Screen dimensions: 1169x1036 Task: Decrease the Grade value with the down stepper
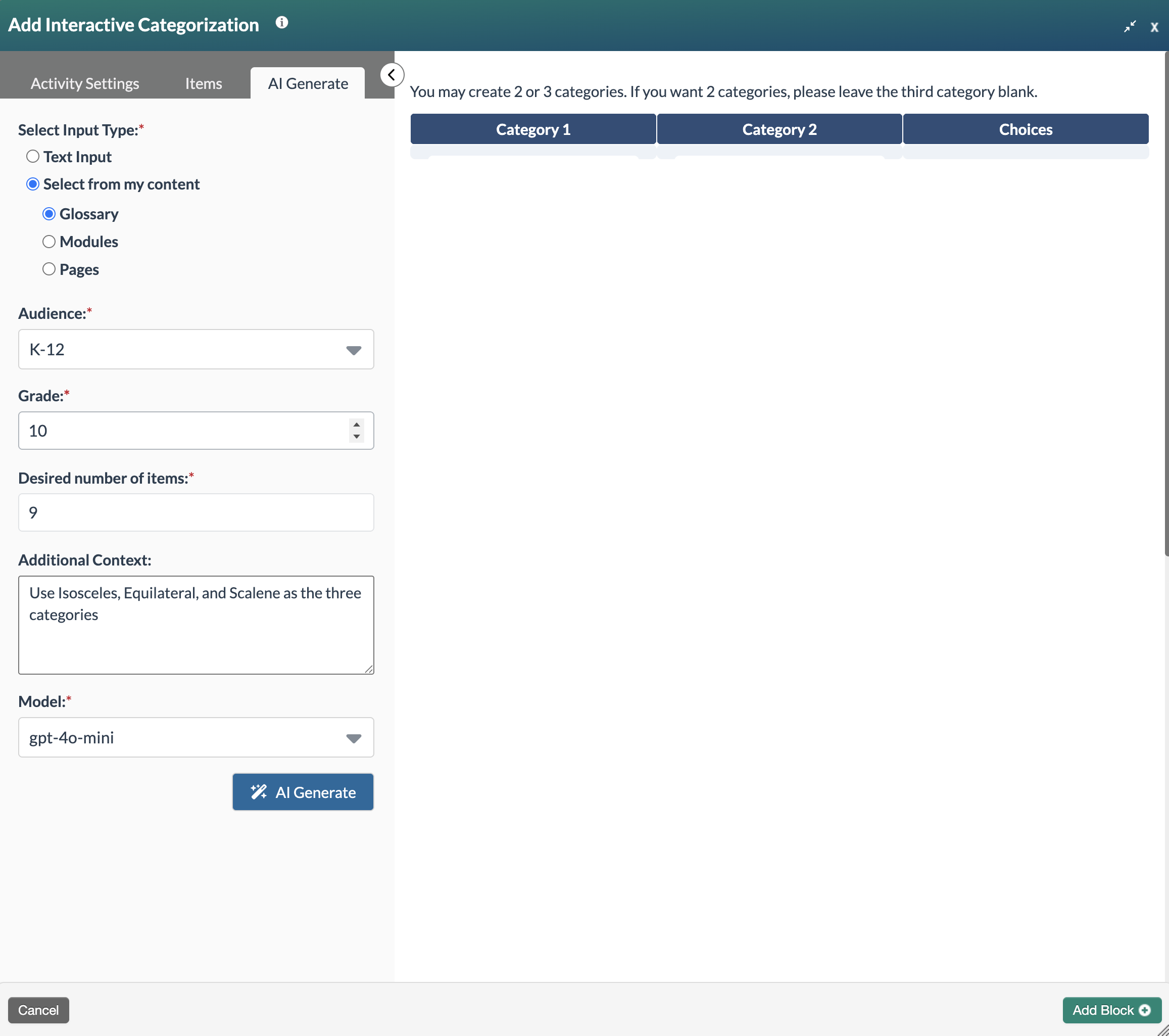356,437
